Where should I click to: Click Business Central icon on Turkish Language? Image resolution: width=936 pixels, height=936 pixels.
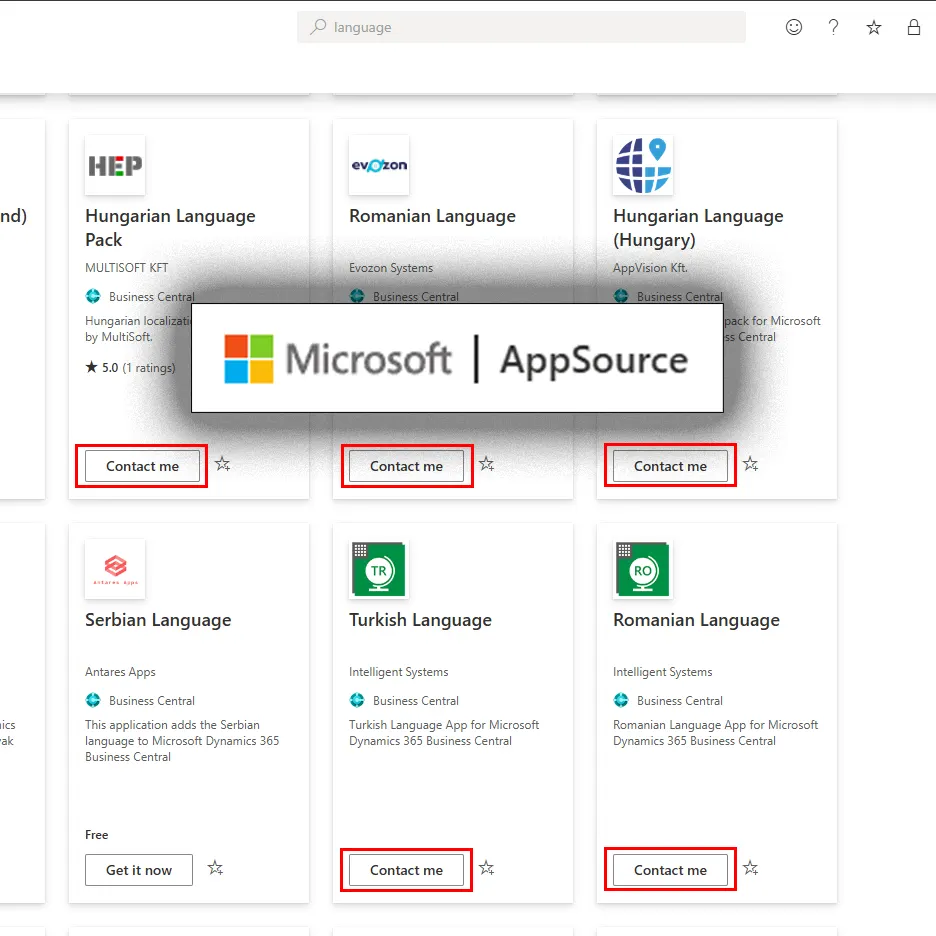coord(357,700)
